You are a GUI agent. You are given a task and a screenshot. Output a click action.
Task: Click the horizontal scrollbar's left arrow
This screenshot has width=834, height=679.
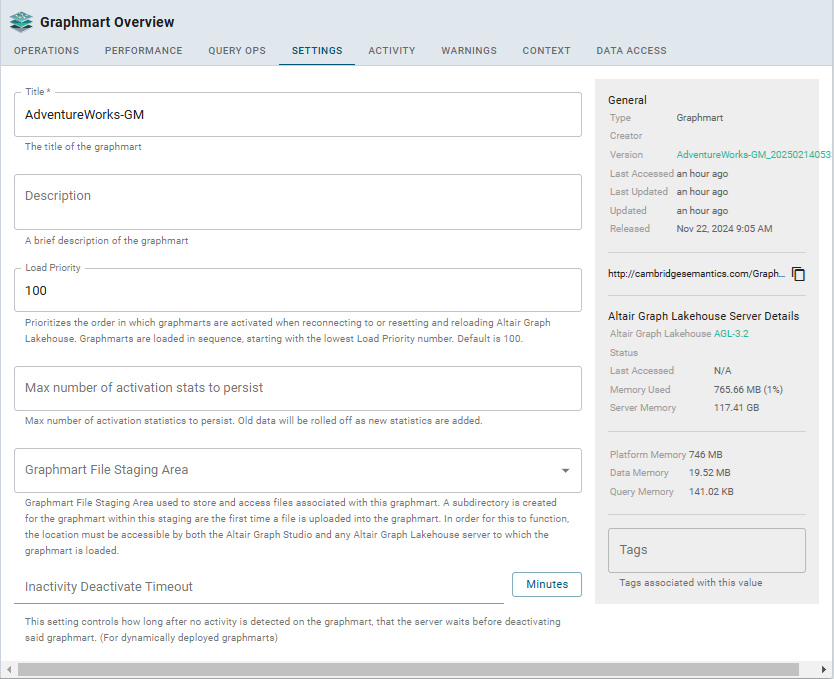point(8,669)
